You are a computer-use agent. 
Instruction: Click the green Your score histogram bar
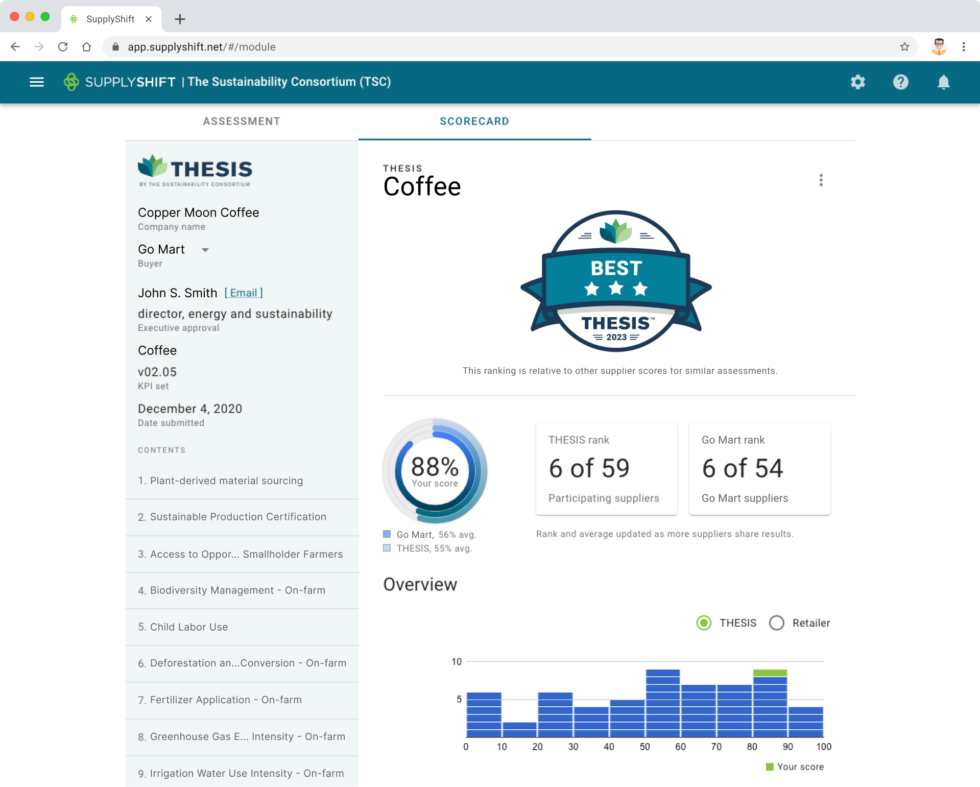tap(770, 673)
